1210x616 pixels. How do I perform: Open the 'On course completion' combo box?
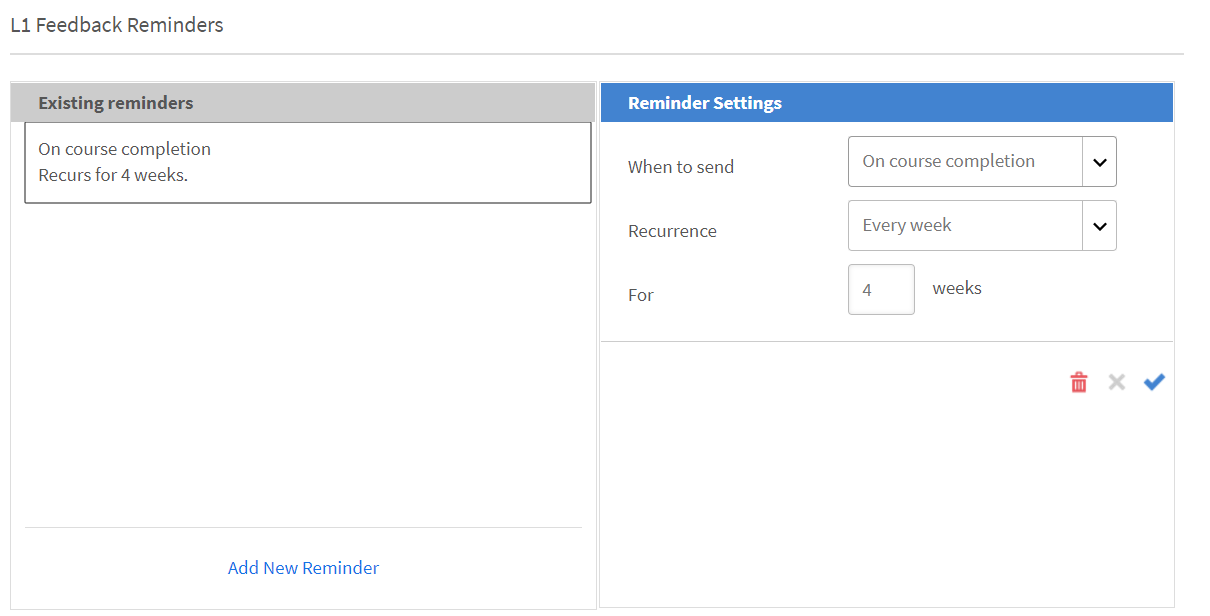(964, 162)
